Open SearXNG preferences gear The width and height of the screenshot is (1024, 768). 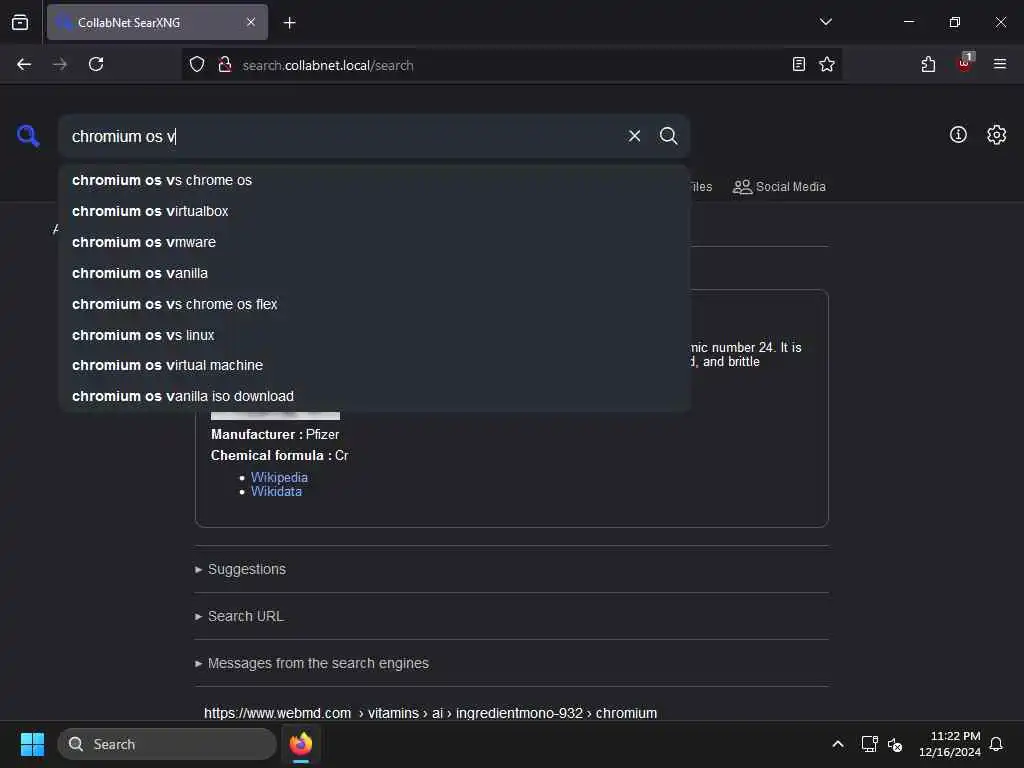[x=996, y=135]
